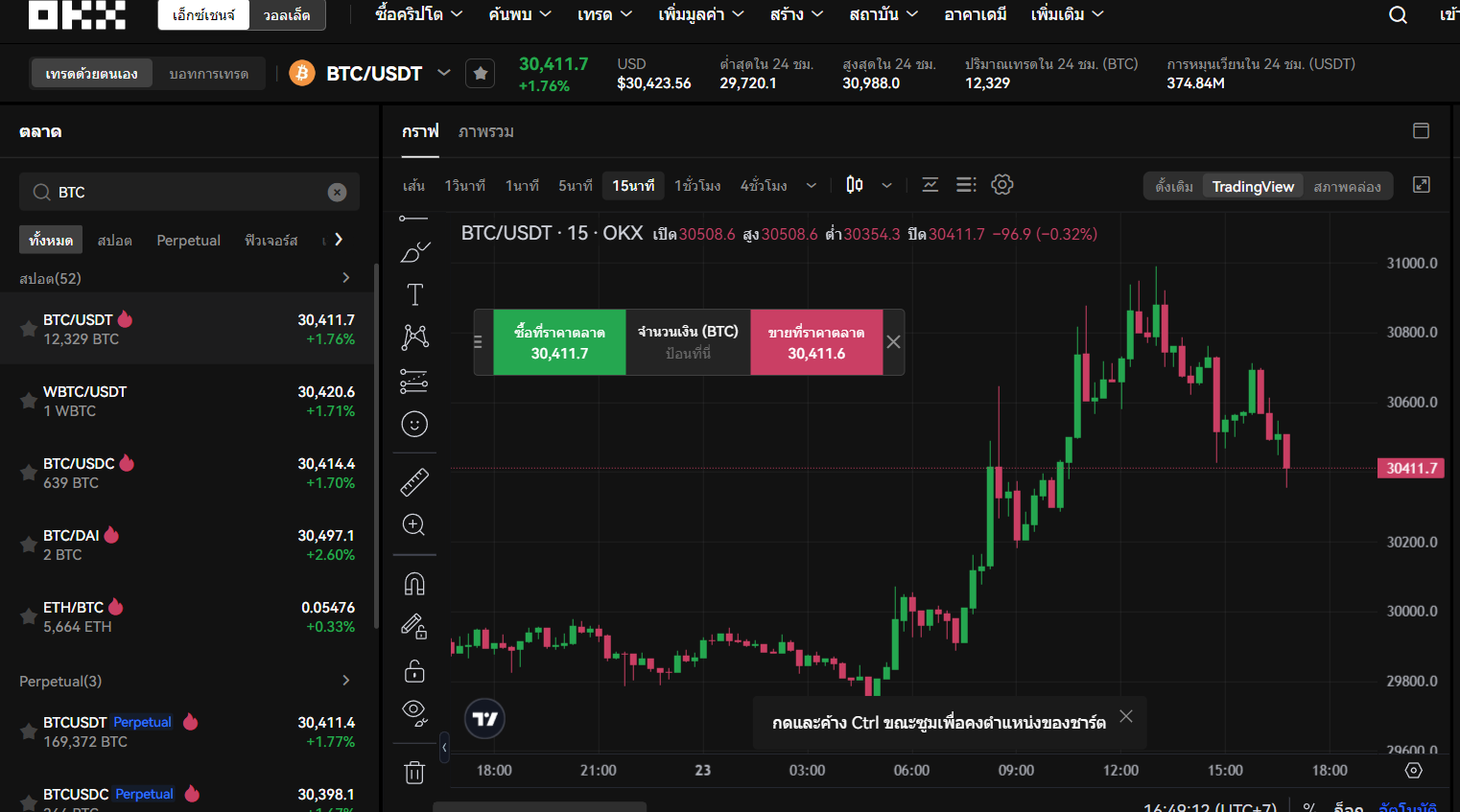The image size is (1460, 812).
Task: Select the forecast and measurement tool
Action: point(414,381)
